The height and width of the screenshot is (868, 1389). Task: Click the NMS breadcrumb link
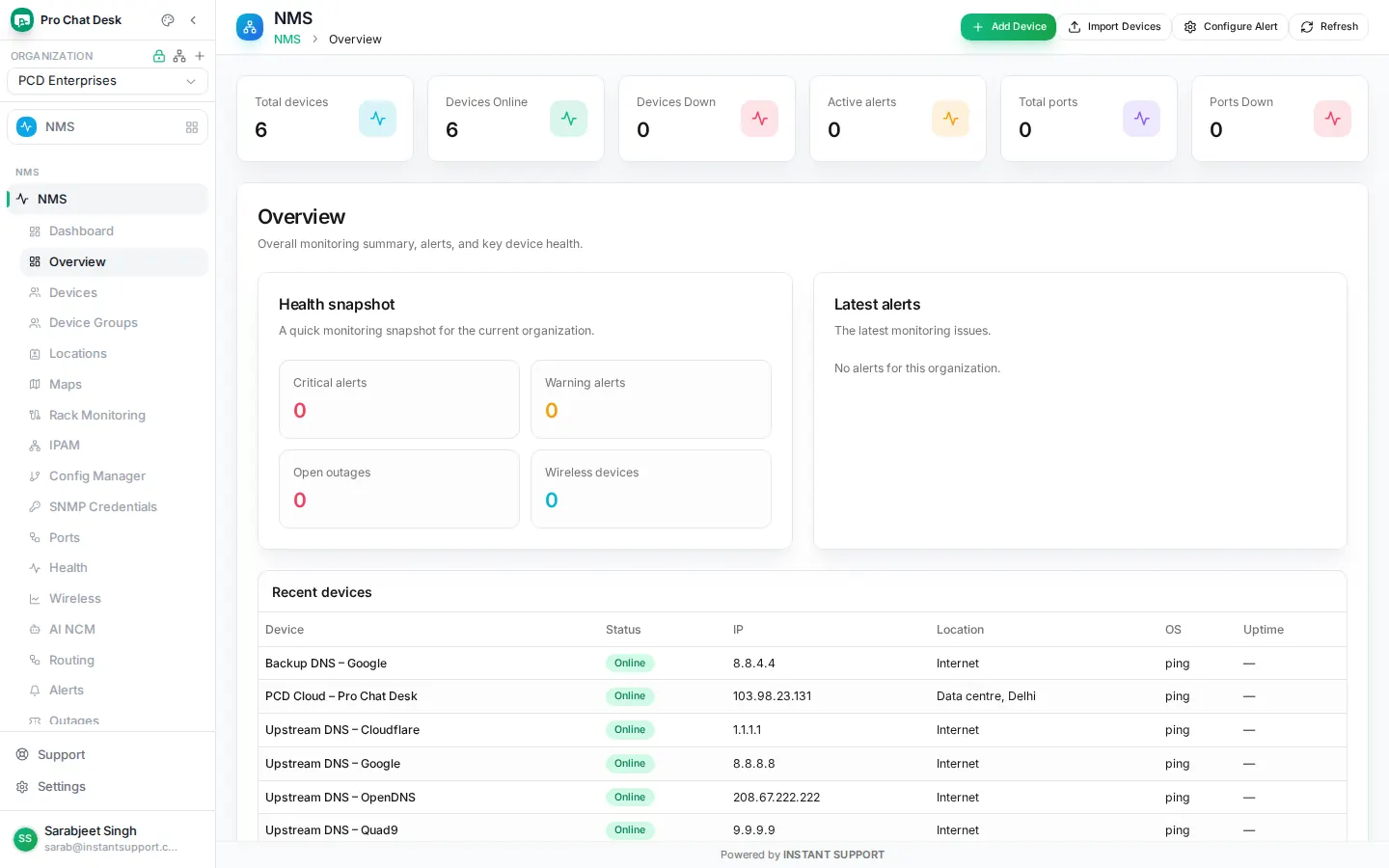coord(287,40)
